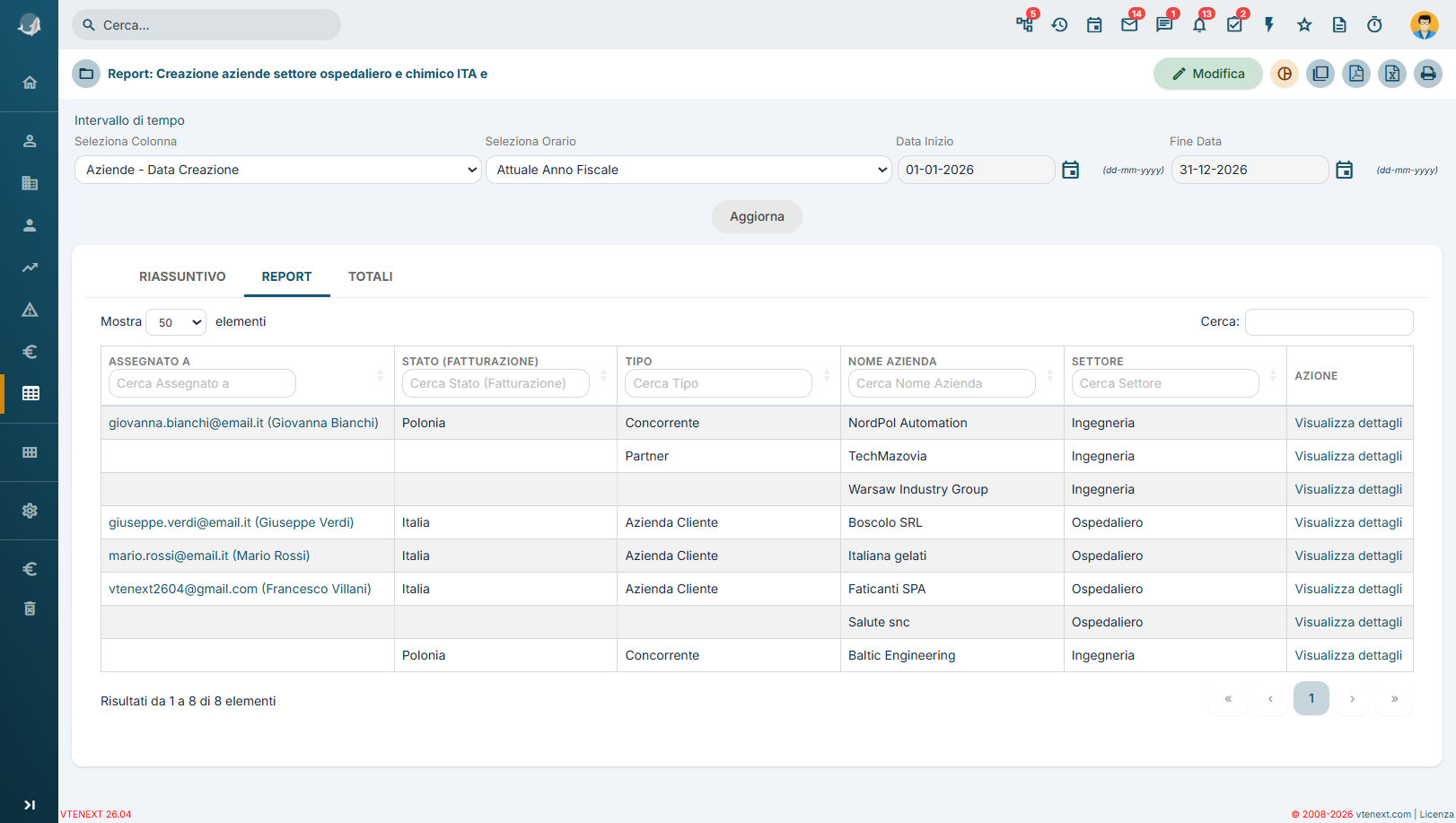
Task: Open the Licenza link in footer
Action: click(1436, 814)
